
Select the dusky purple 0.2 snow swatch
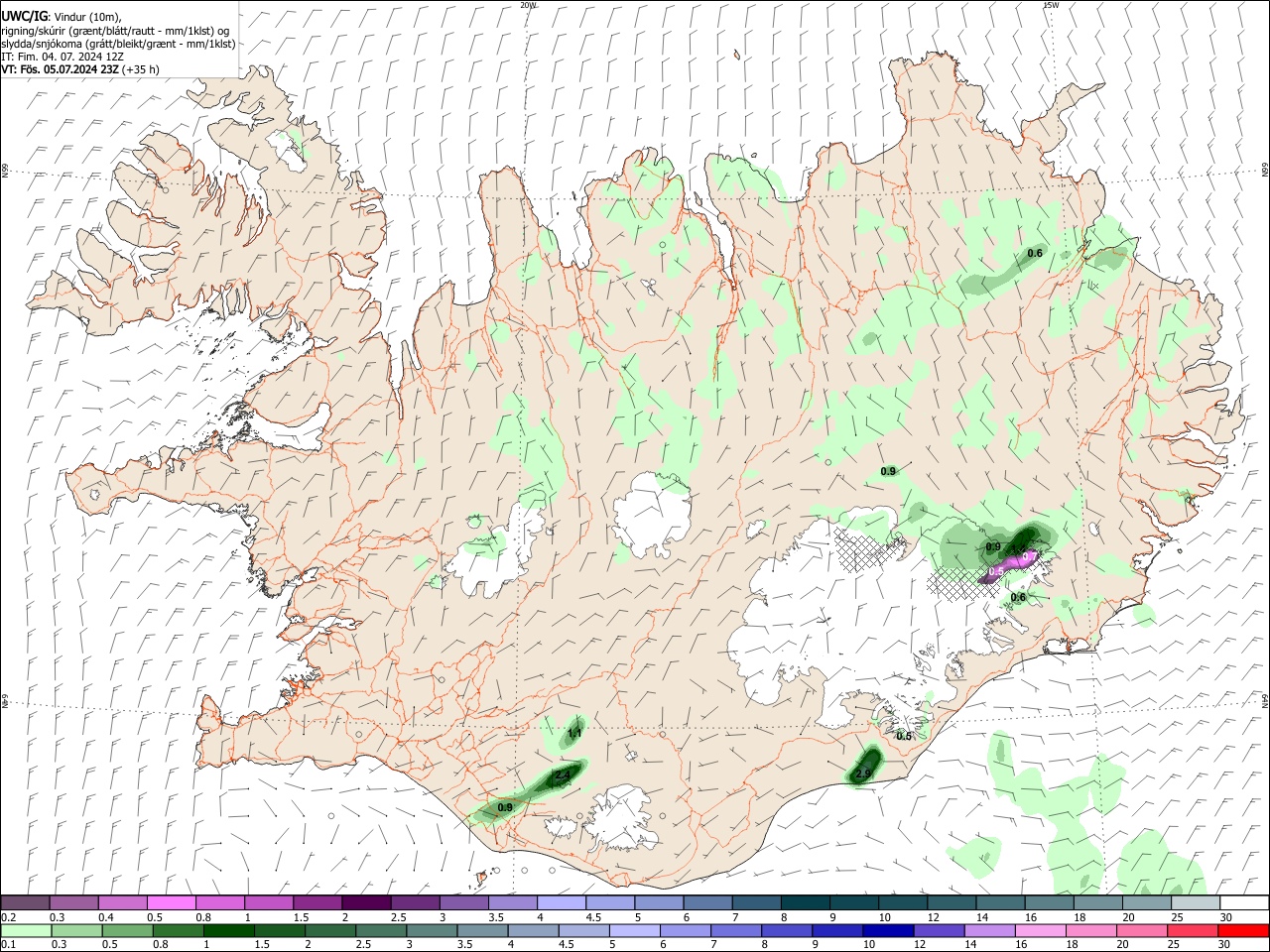(26, 902)
